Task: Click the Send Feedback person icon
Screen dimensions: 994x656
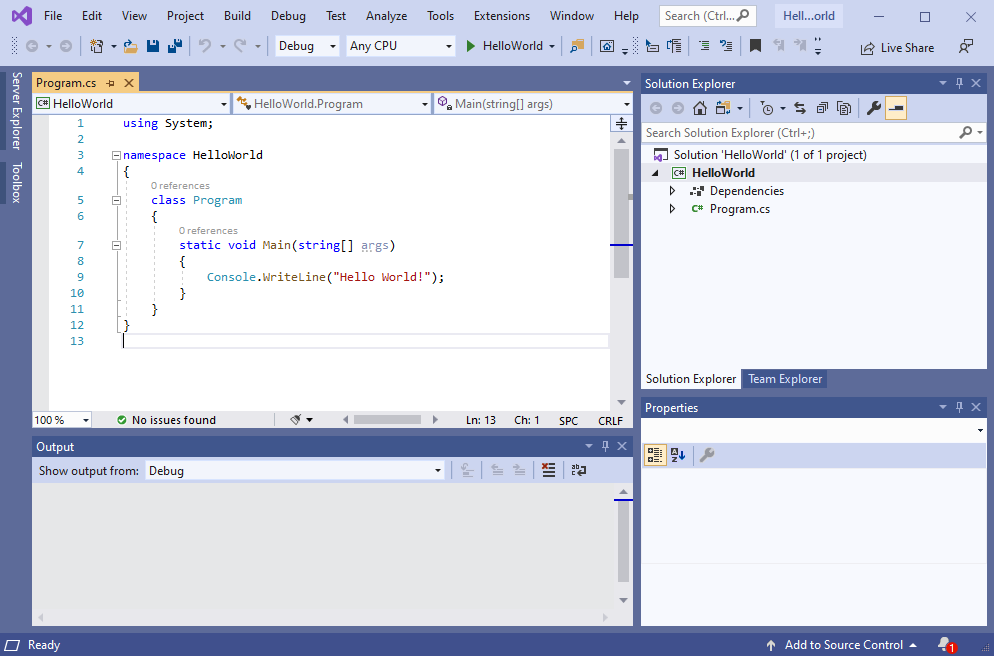Action: 965,46
